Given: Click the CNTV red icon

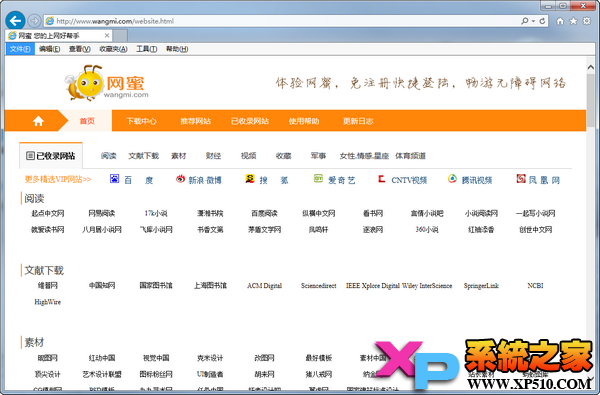Looking at the screenshot, I should pyautogui.click(x=382, y=179).
